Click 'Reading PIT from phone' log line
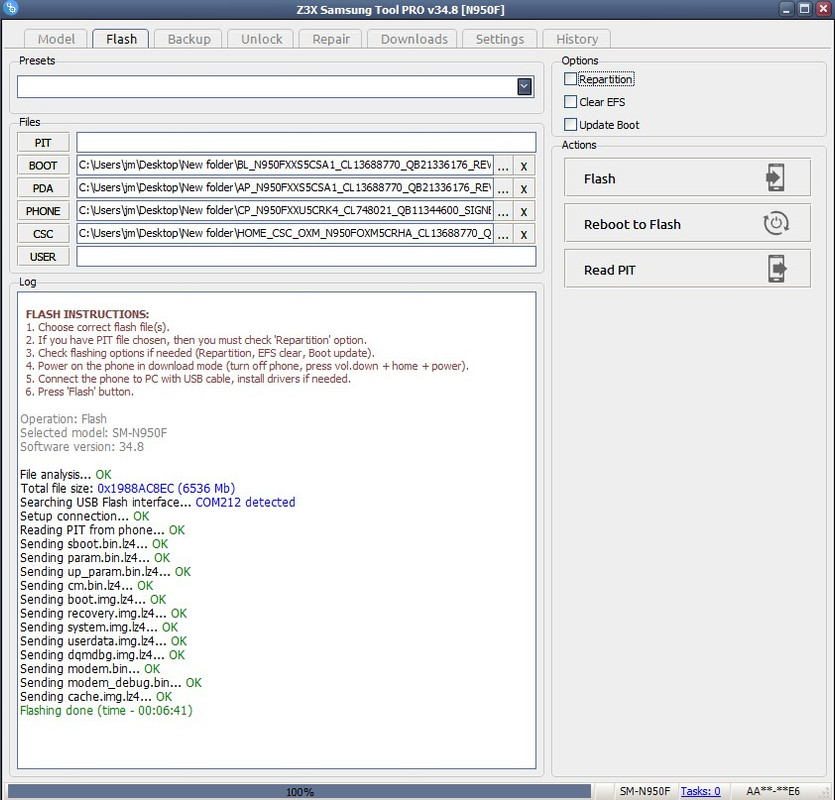The width and height of the screenshot is (835, 800). point(102,530)
